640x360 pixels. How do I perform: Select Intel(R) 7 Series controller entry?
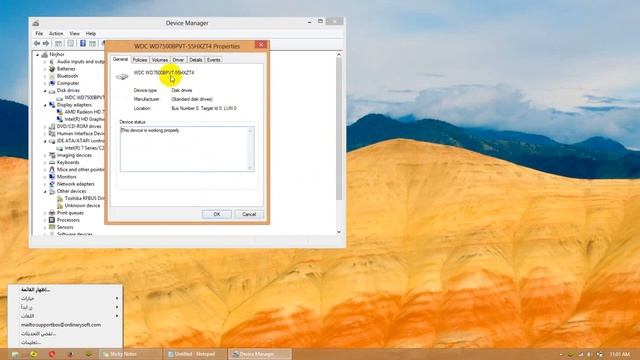[84, 148]
